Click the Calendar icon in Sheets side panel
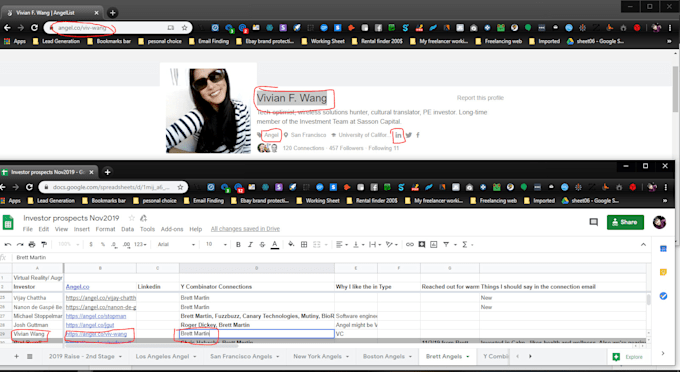680x372 pixels. point(663,249)
